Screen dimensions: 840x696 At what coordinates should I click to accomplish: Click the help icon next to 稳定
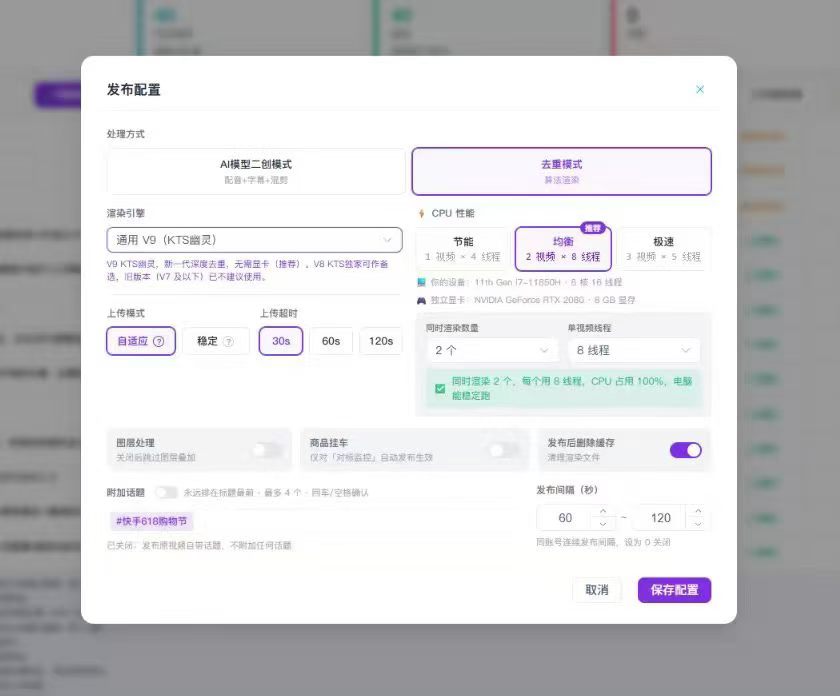pyautogui.click(x=228, y=341)
